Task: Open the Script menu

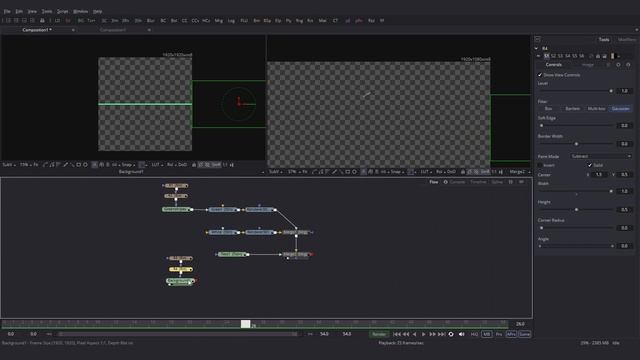Action: tap(62, 11)
